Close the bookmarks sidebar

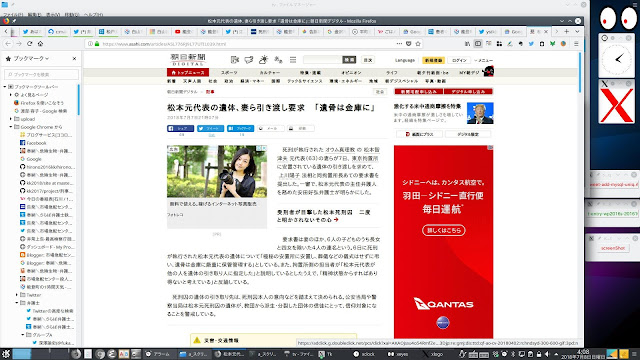[x=74, y=58]
